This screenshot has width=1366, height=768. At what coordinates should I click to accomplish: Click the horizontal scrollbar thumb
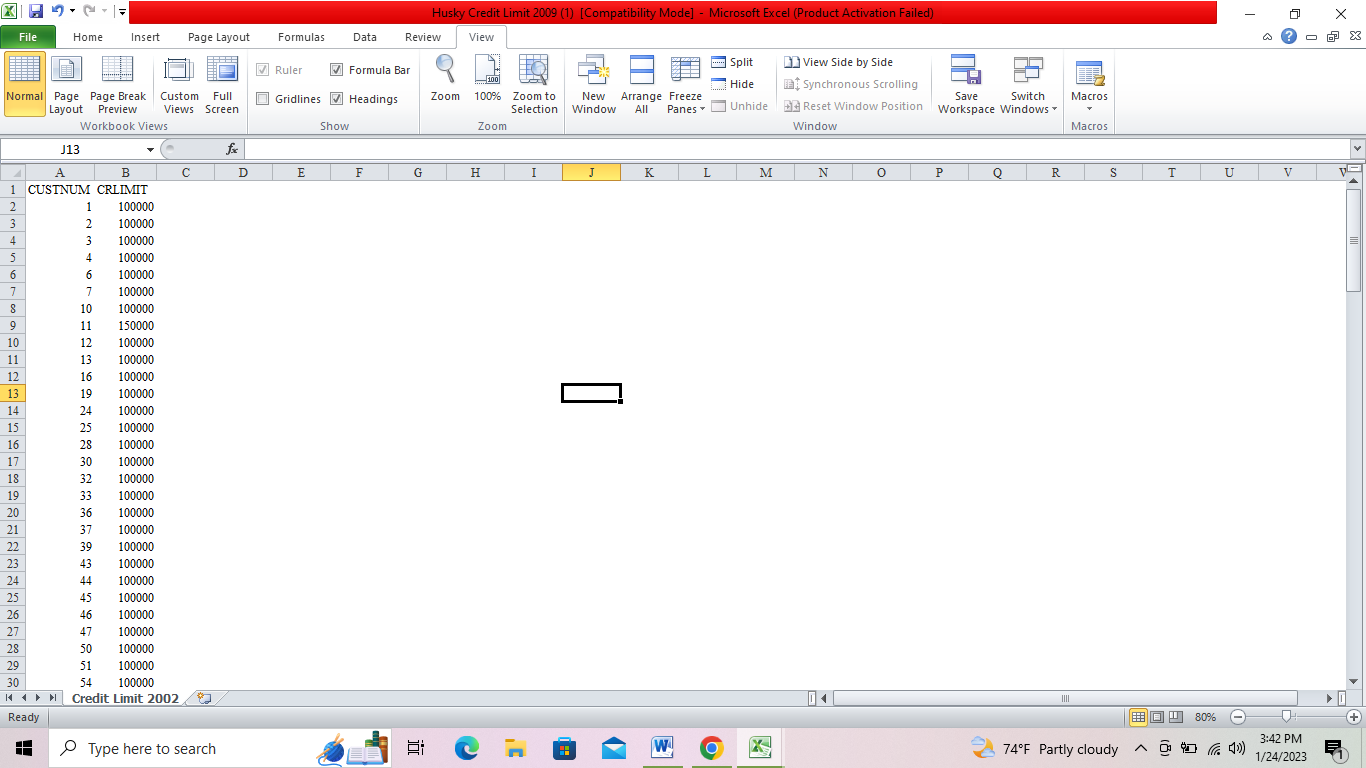(x=1065, y=698)
